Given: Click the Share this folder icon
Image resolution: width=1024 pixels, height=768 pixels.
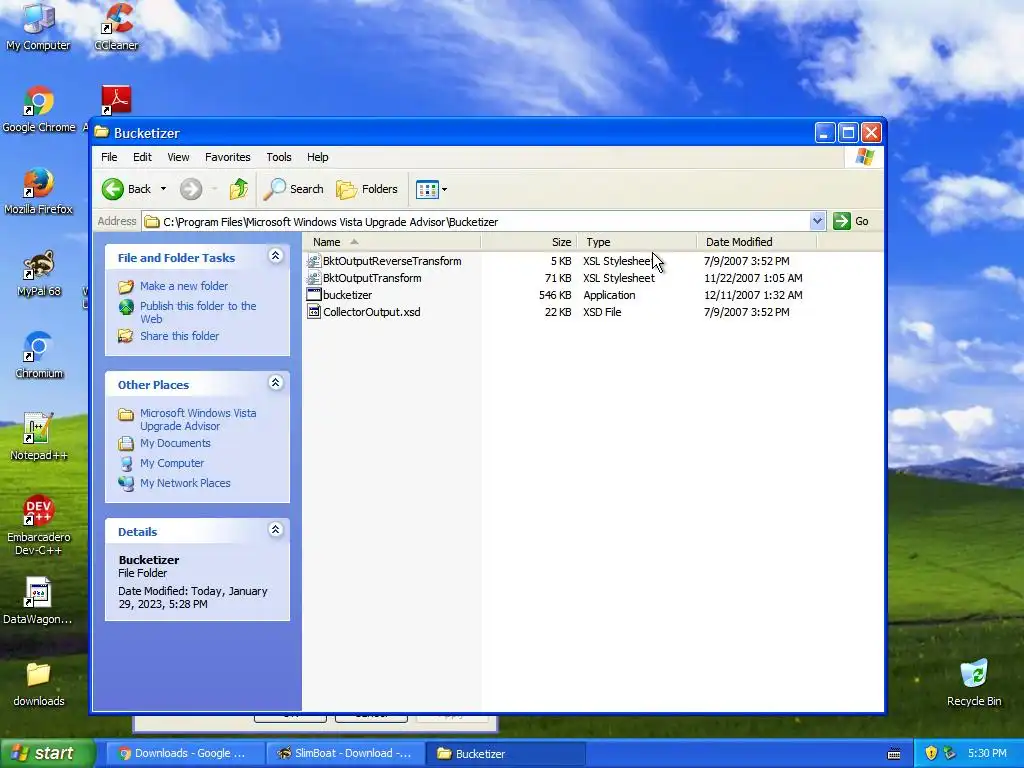Looking at the screenshot, I should pyautogui.click(x=125, y=336).
